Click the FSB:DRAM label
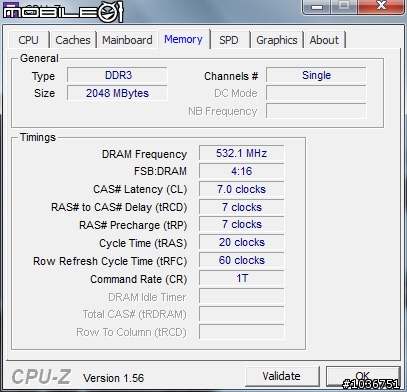The image size is (407, 392). 160,171
